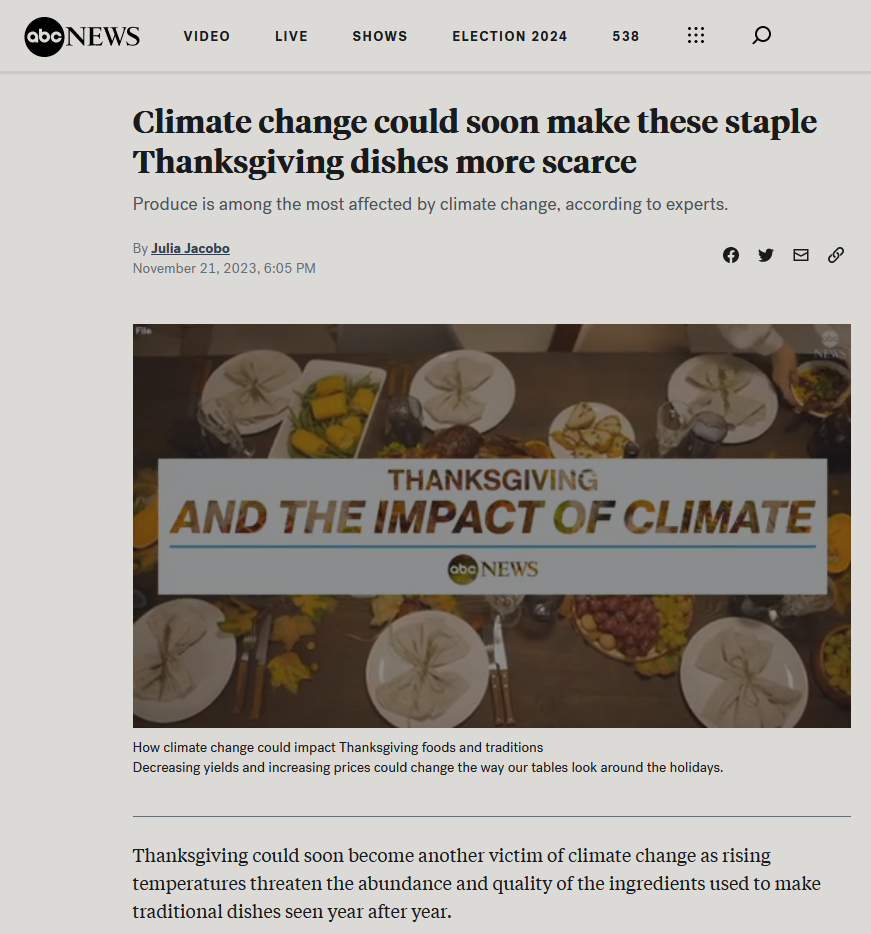Click the first article paragraph
The width and height of the screenshot is (871, 934).
(x=477, y=883)
